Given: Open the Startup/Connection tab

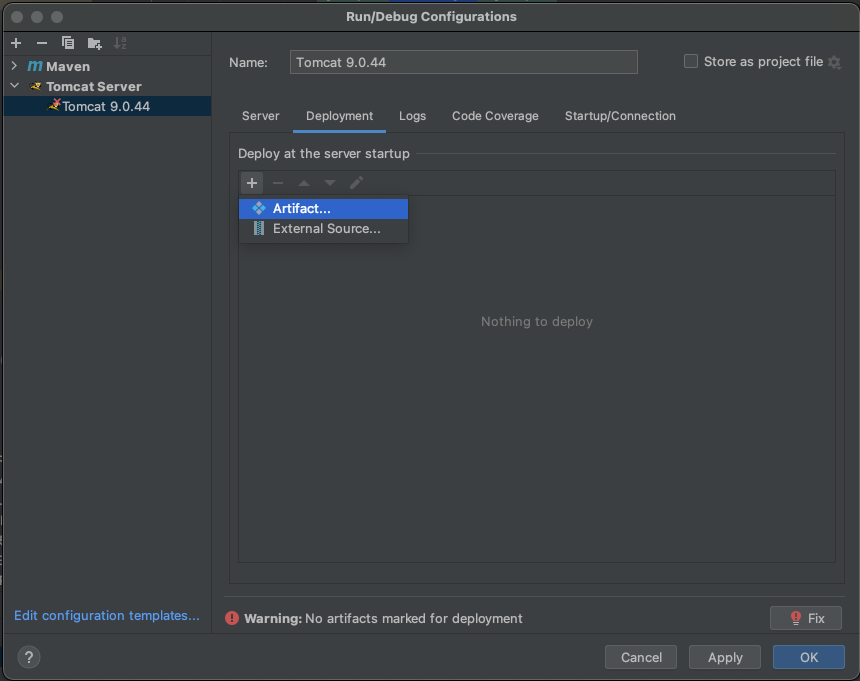Looking at the screenshot, I should [620, 116].
